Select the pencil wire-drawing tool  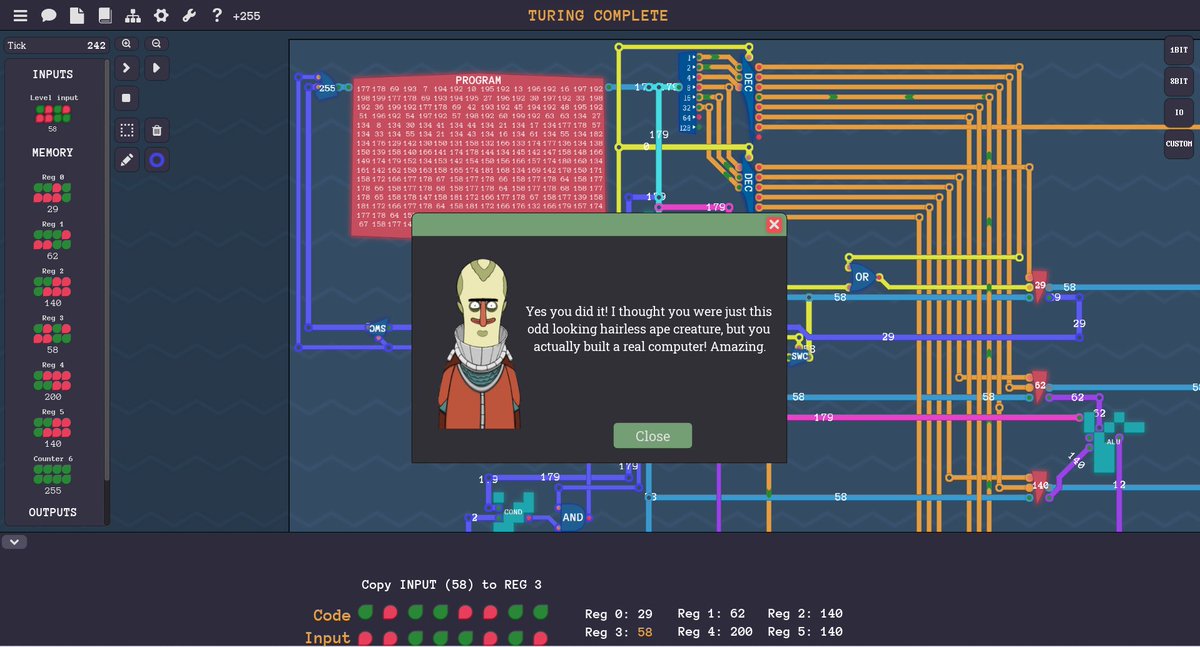pos(127,160)
